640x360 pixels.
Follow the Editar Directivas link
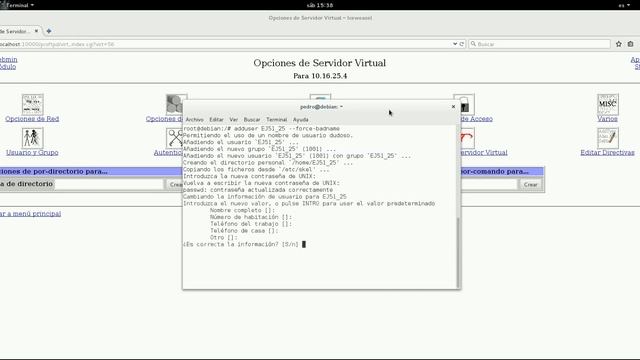click(607, 152)
